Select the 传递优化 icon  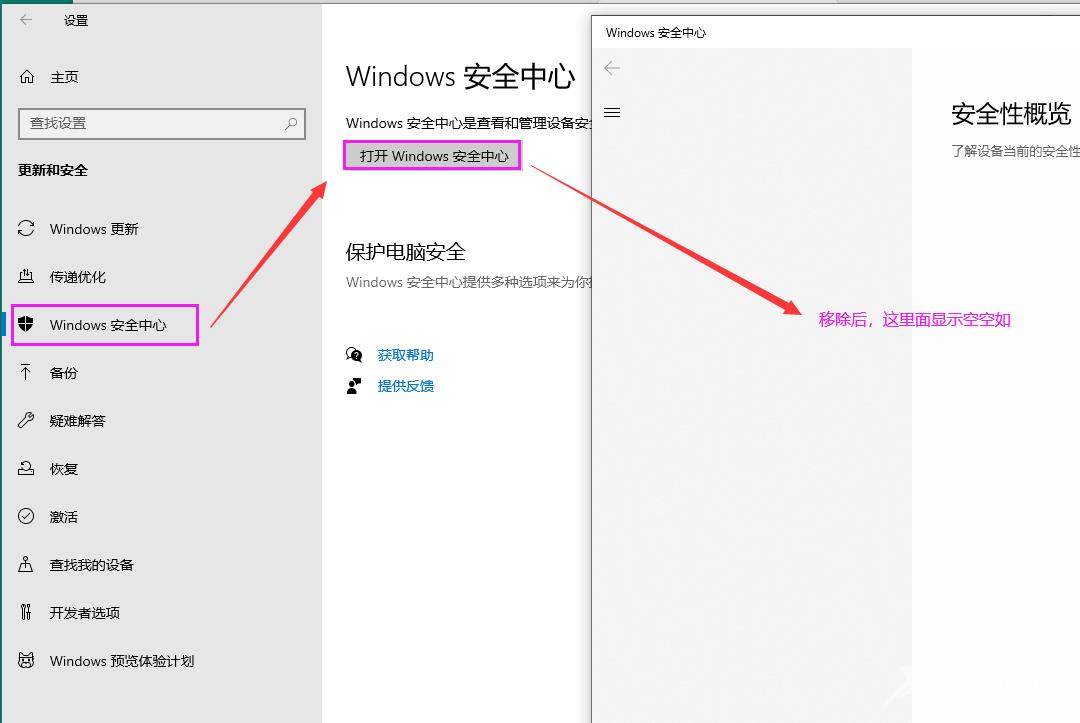[26, 277]
